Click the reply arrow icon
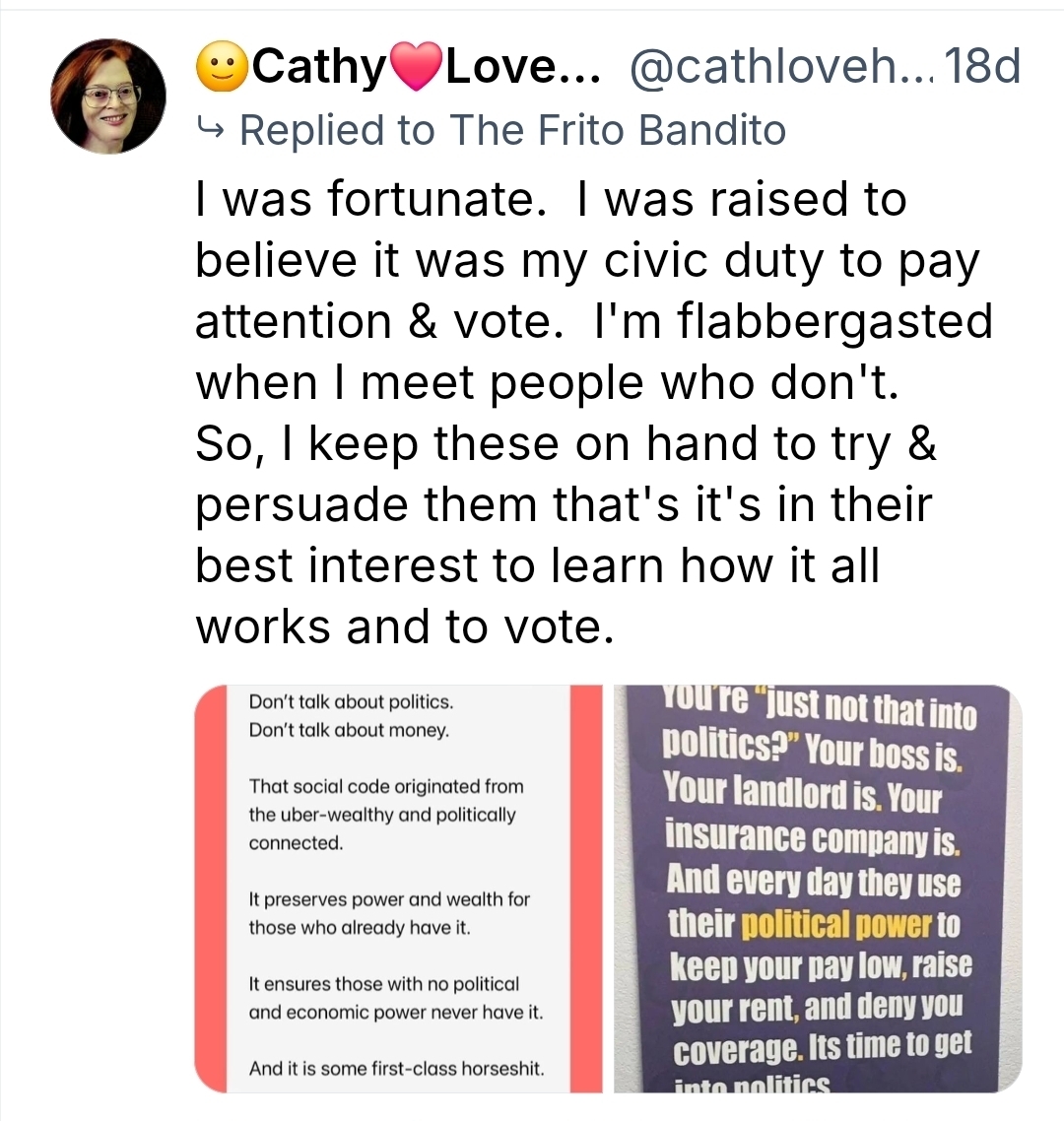 point(210,128)
